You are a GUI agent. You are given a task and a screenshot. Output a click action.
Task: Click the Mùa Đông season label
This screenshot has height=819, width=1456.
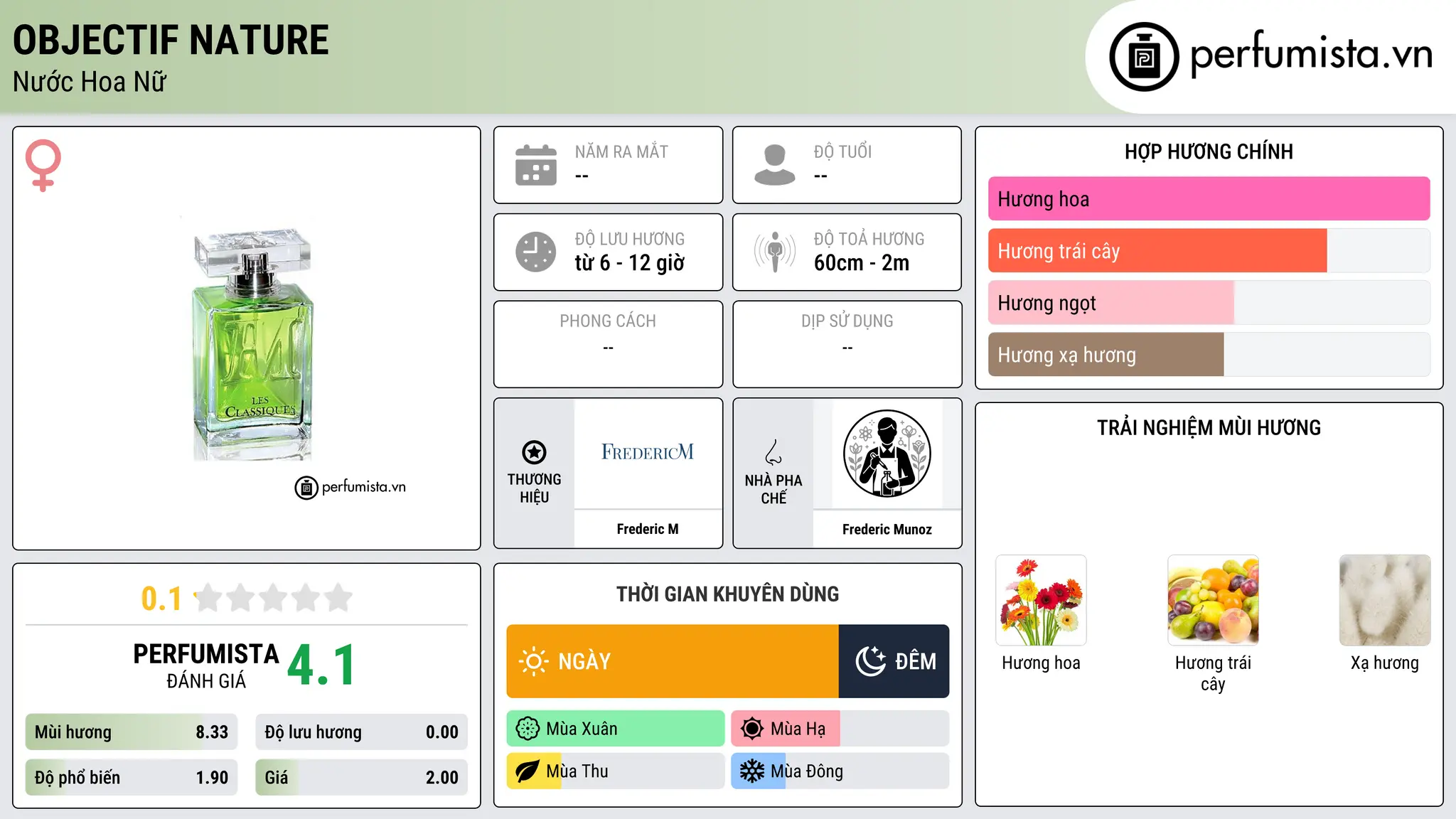[x=807, y=771]
